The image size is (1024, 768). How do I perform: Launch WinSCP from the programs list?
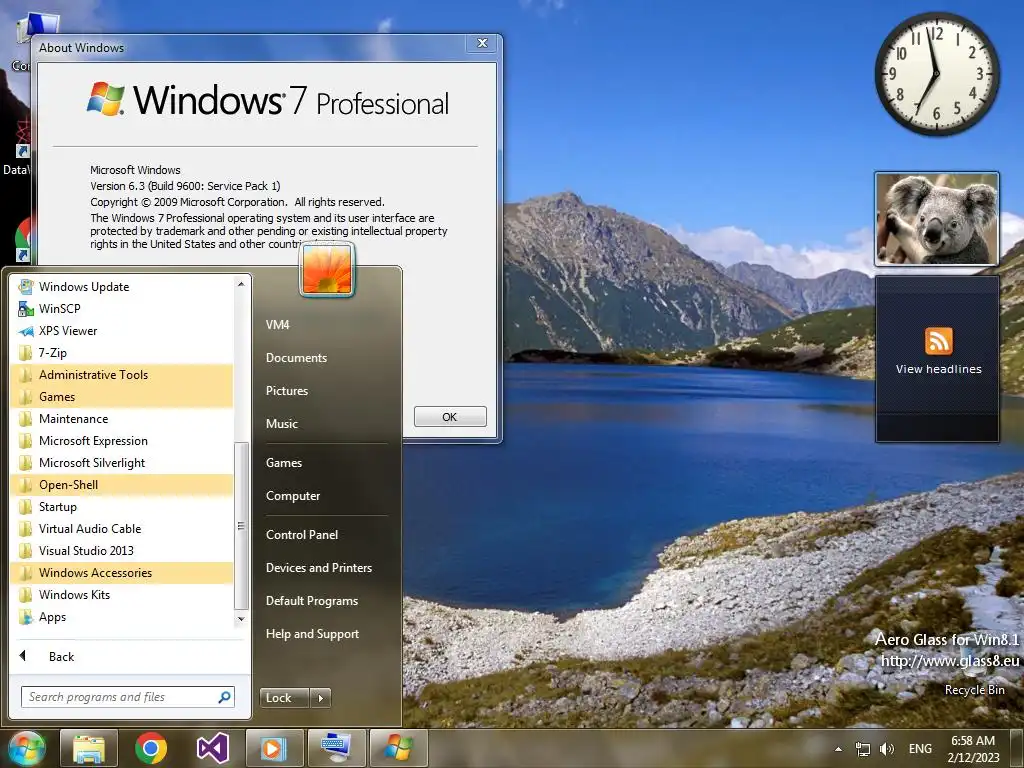[x=121, y=308]
